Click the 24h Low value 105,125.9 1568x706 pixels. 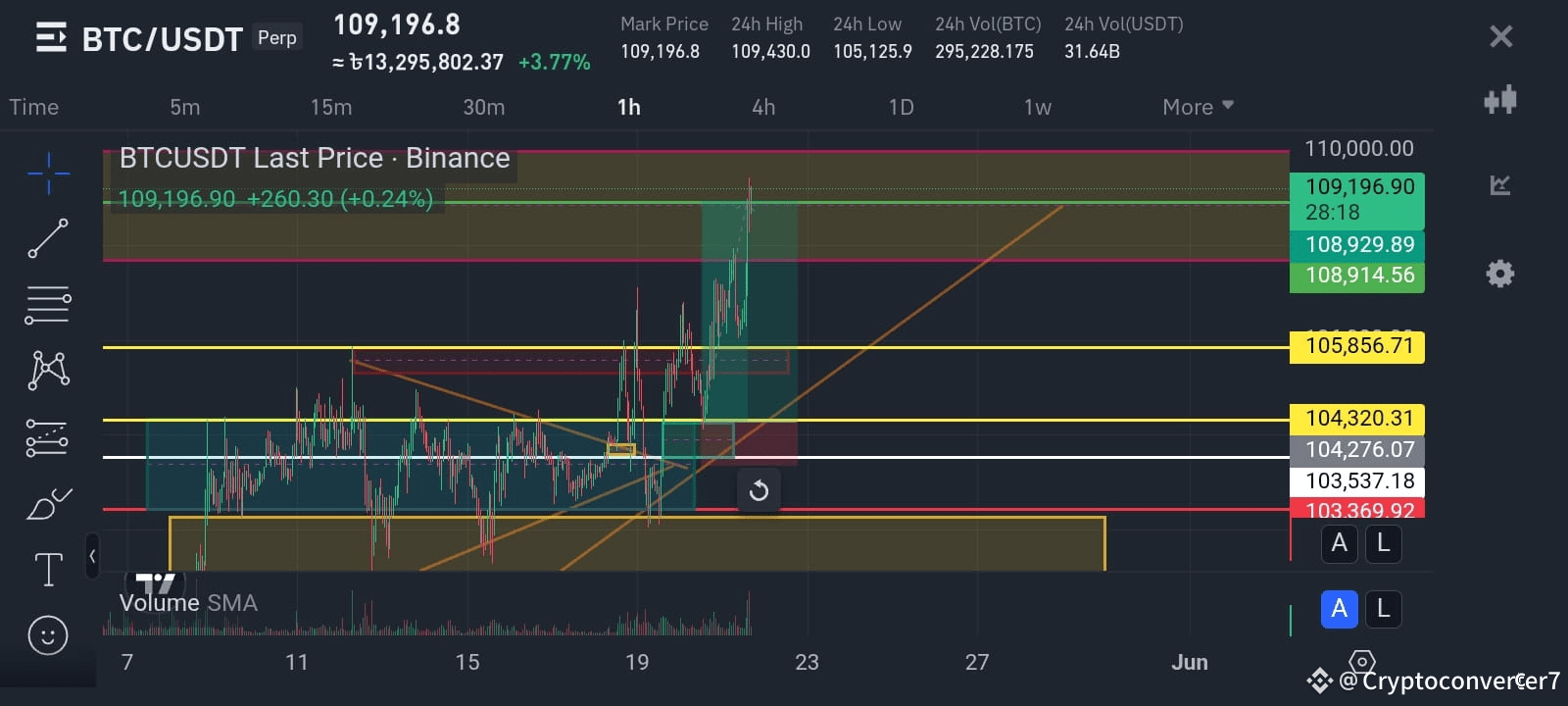click(x=872, y=52)
